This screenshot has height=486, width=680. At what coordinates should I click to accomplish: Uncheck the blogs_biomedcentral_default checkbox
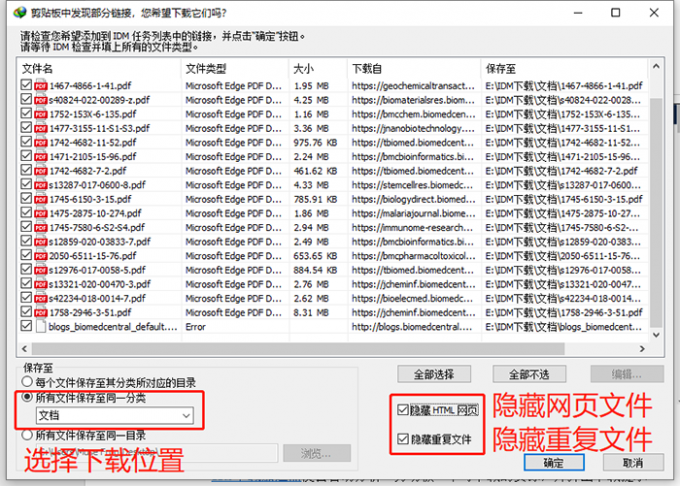point(26,326)
